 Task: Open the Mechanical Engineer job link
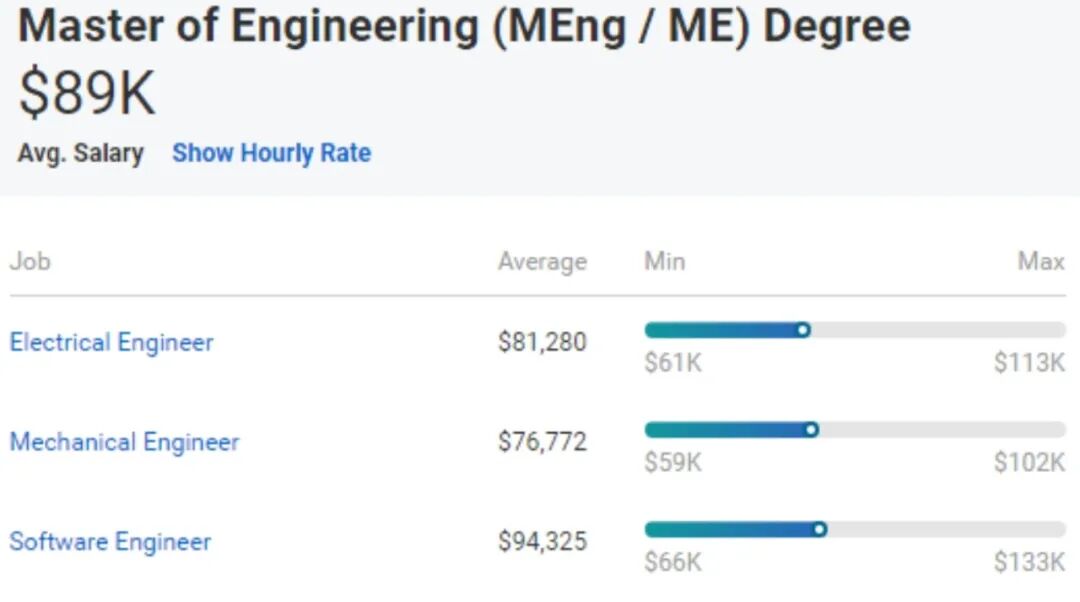tap(125, 442)
